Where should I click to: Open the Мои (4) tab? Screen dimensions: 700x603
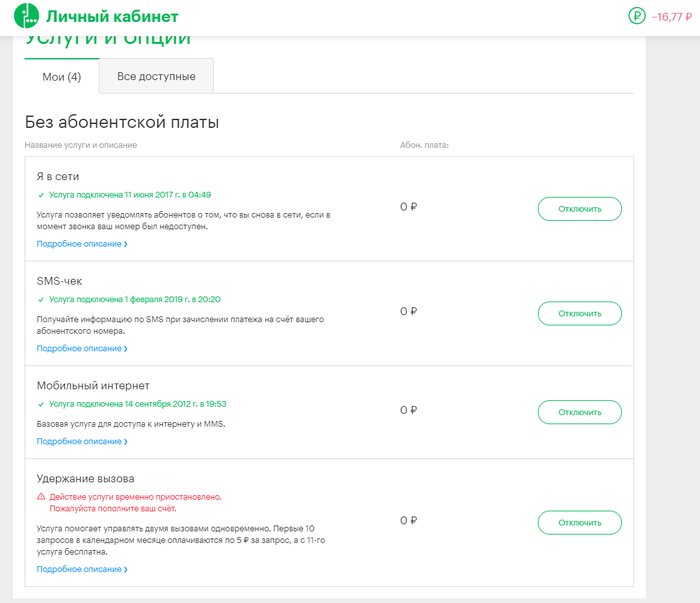tap(62, 77)
